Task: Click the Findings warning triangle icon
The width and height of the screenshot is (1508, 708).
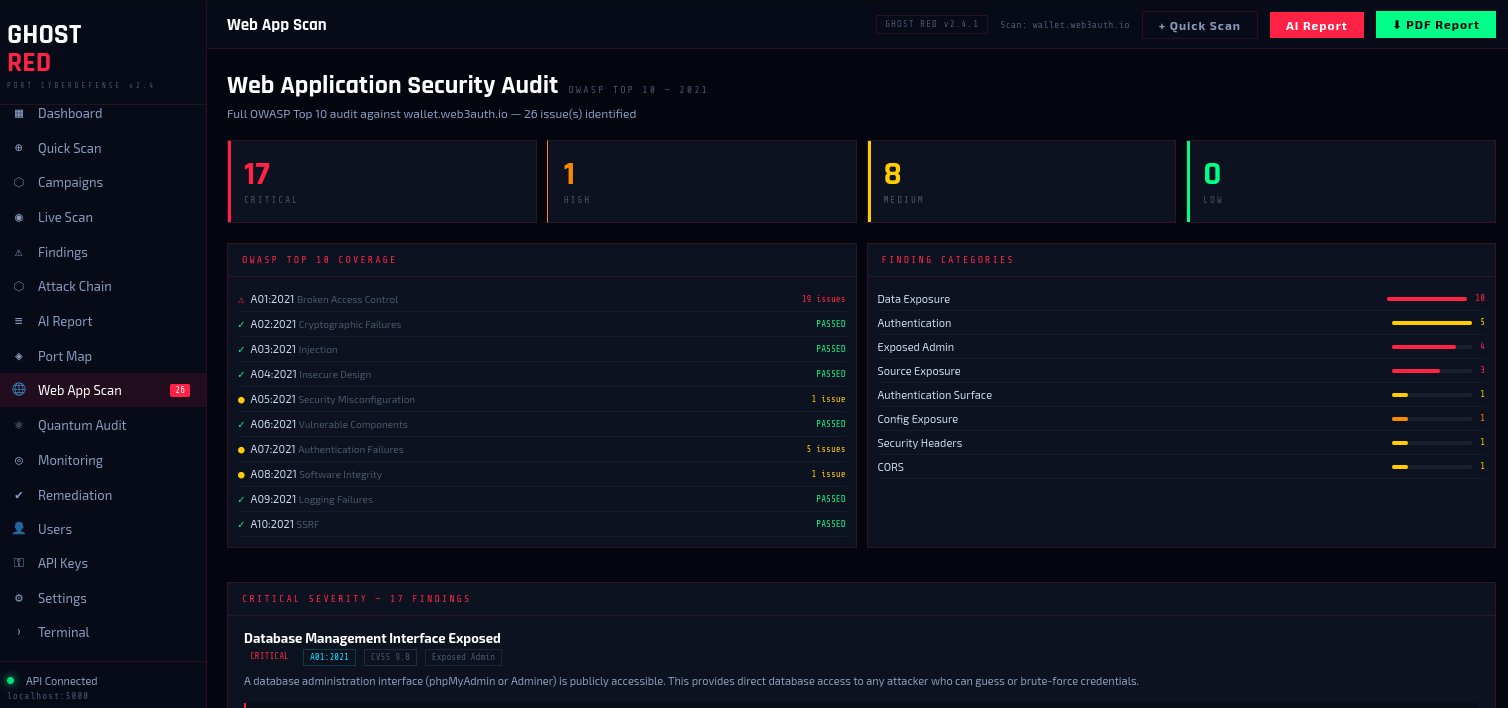Action: click(18, 252)
